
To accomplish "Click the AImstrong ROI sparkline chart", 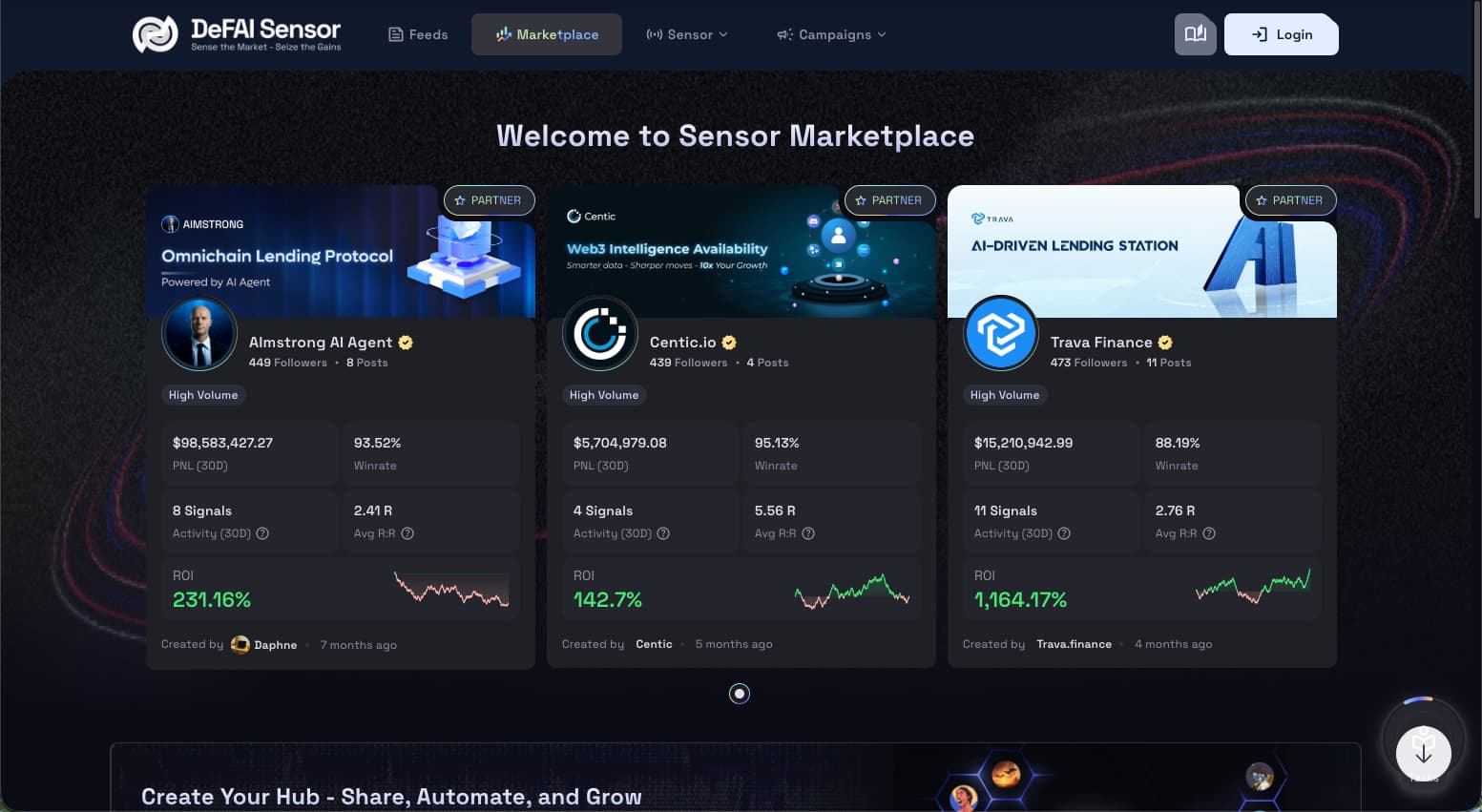I will (451, 590).
